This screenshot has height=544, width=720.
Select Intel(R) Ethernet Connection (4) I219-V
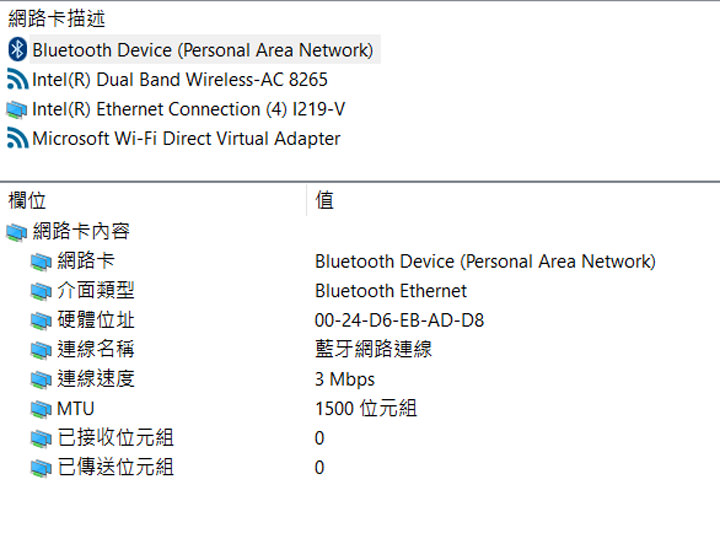(189, 110)
